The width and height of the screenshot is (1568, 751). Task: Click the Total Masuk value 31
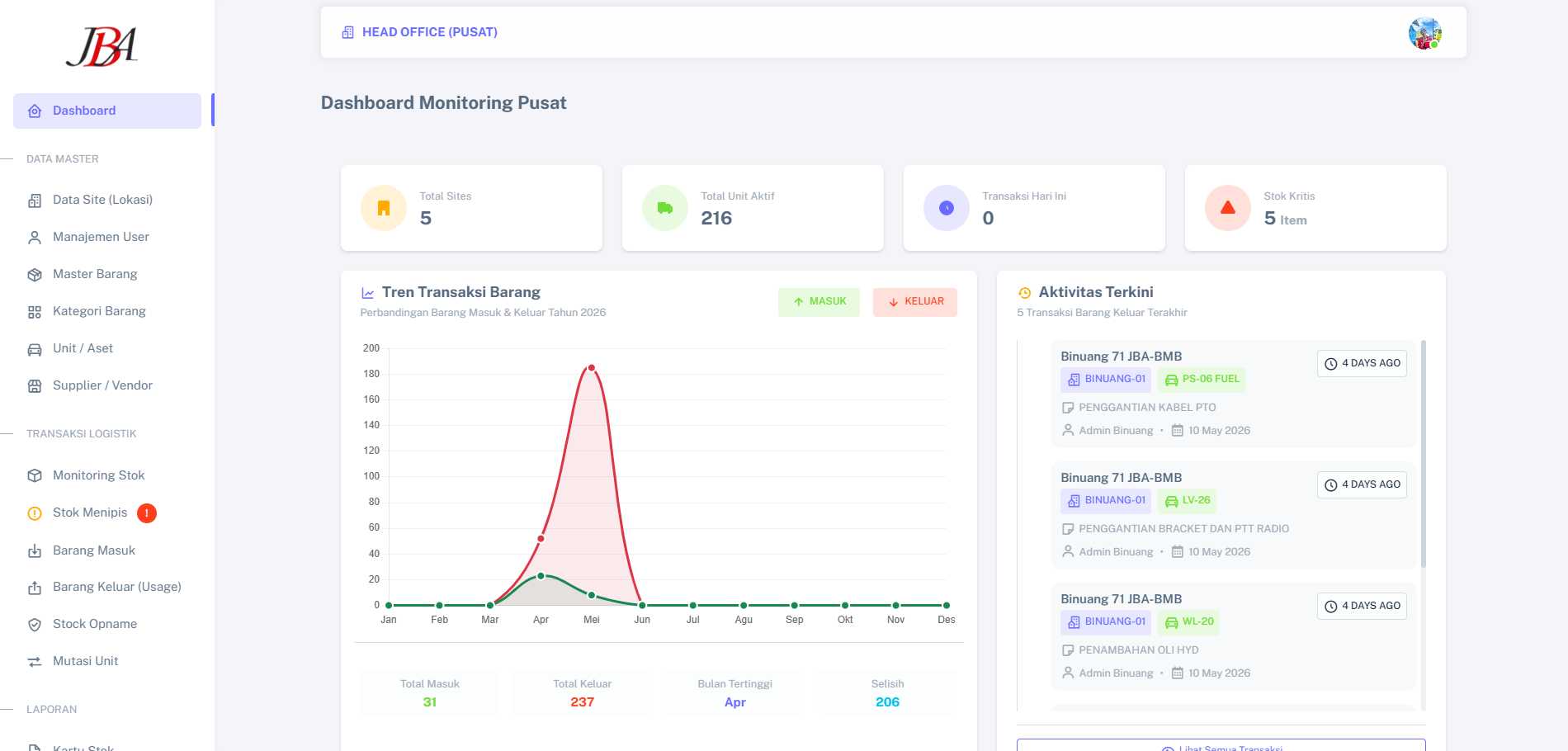430,702
